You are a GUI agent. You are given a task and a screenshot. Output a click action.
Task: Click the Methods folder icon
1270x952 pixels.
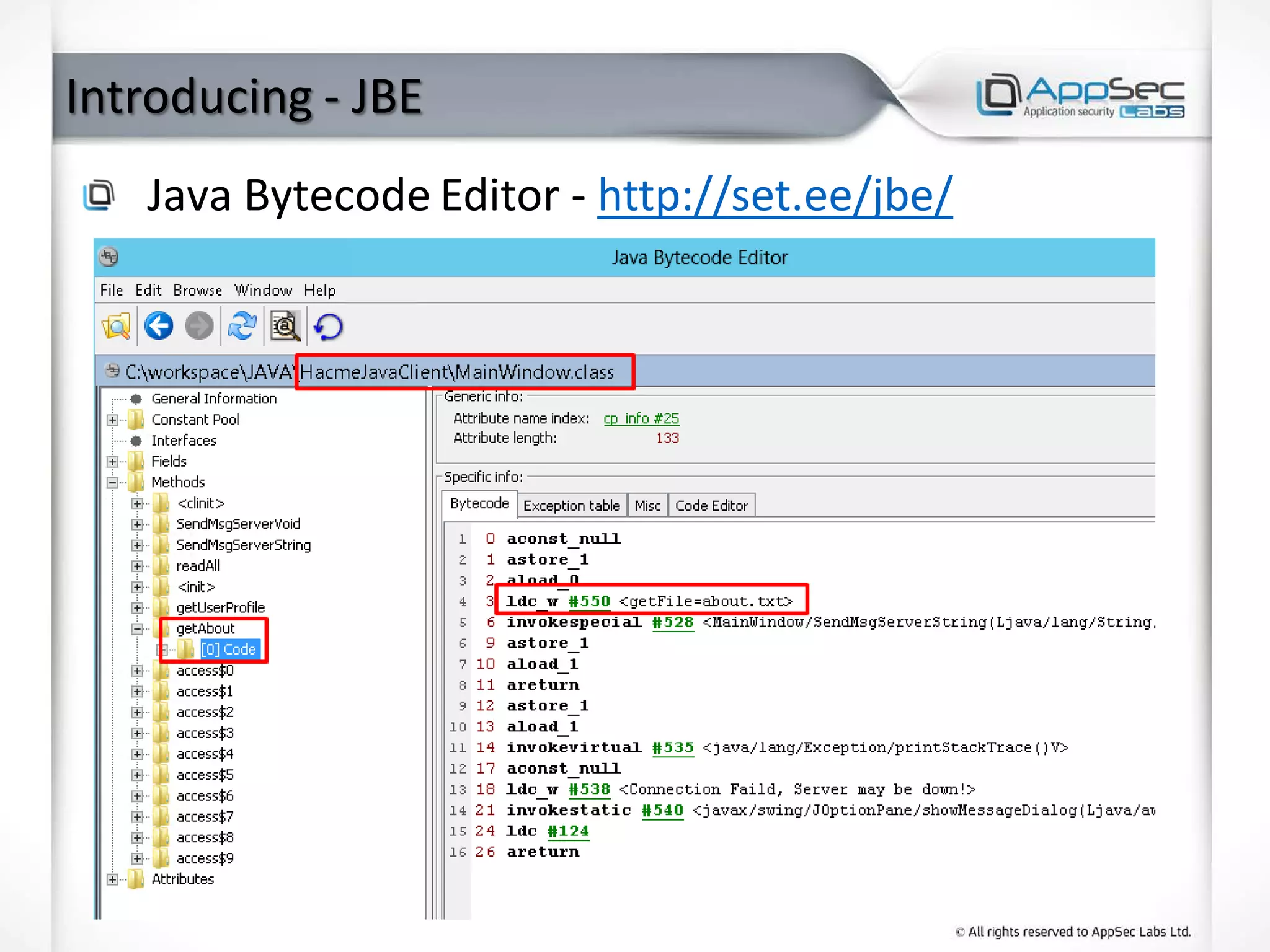coord(136,482)
